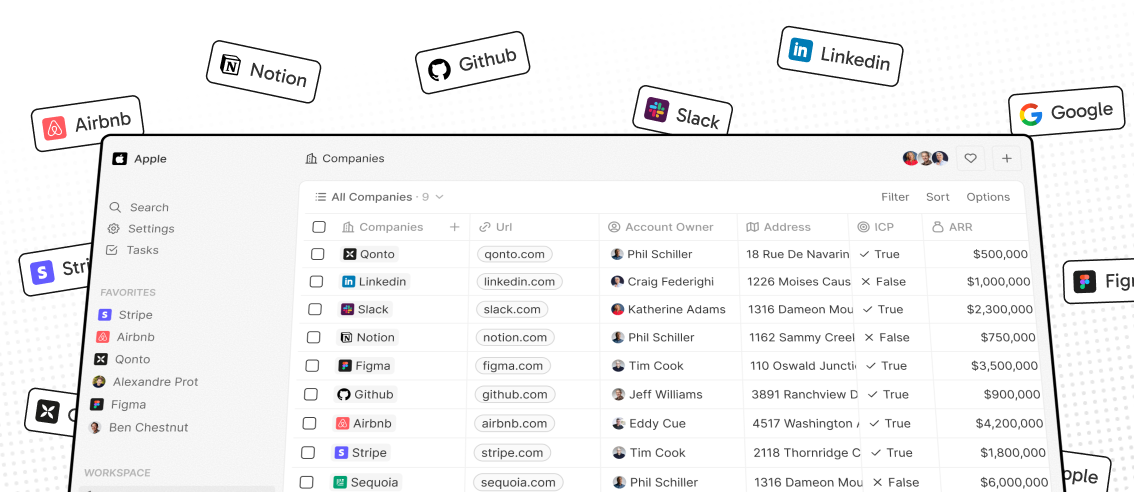Click the member avatars group
The width and height of the screenshot is (1134, 492).
925,158
